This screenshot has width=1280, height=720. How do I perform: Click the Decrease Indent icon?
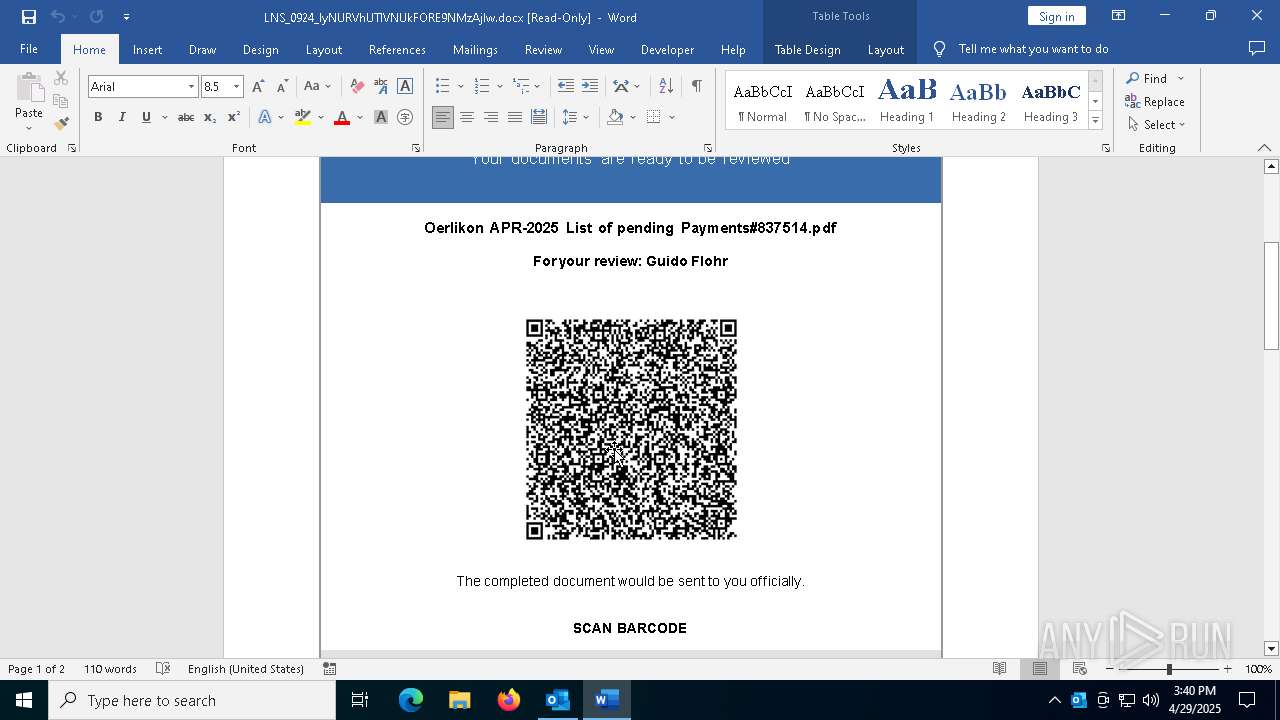click(x=566, y=86)
